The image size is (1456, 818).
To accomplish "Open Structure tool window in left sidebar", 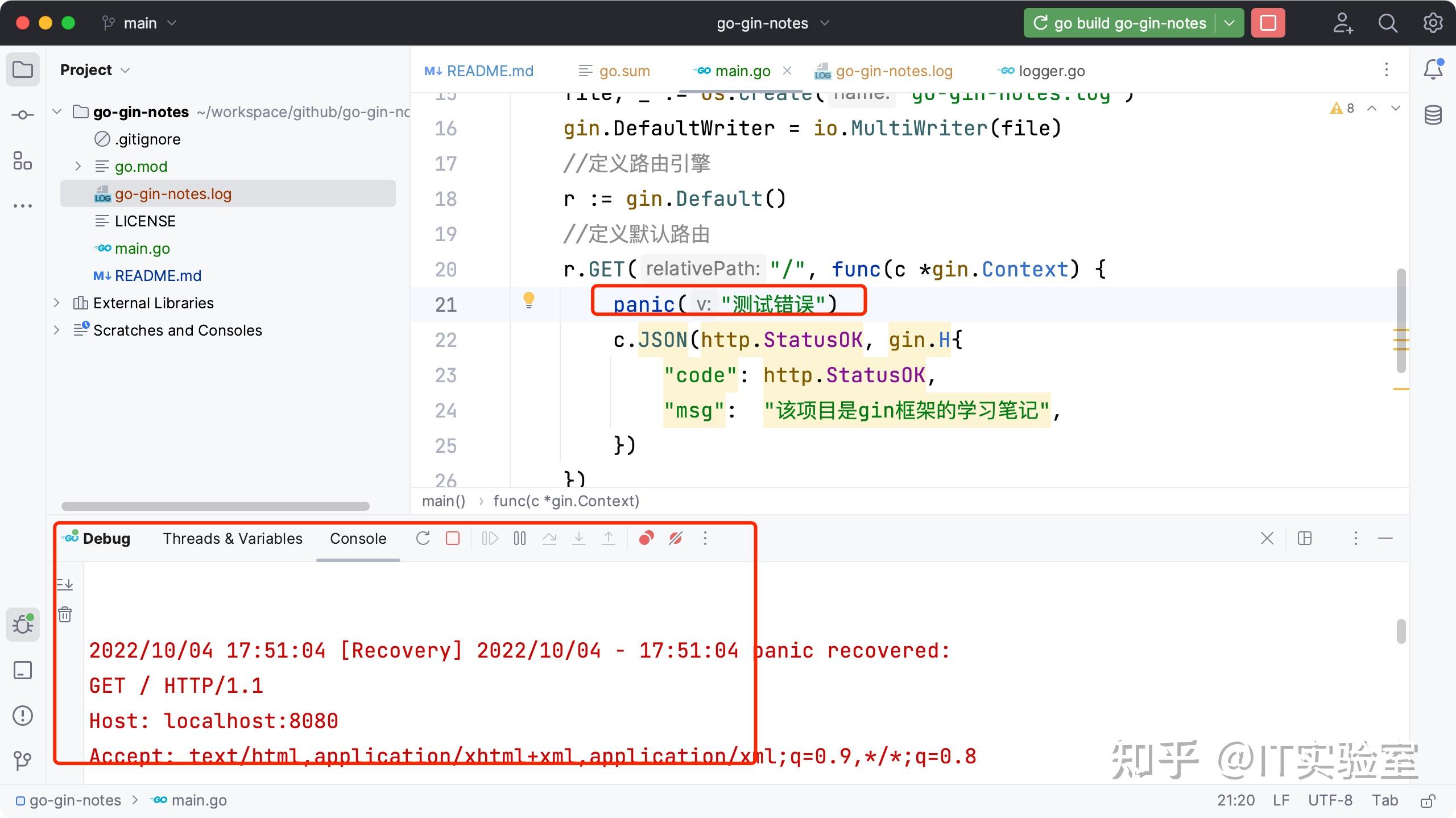I will pyautogui.click(x=23, y=160).
